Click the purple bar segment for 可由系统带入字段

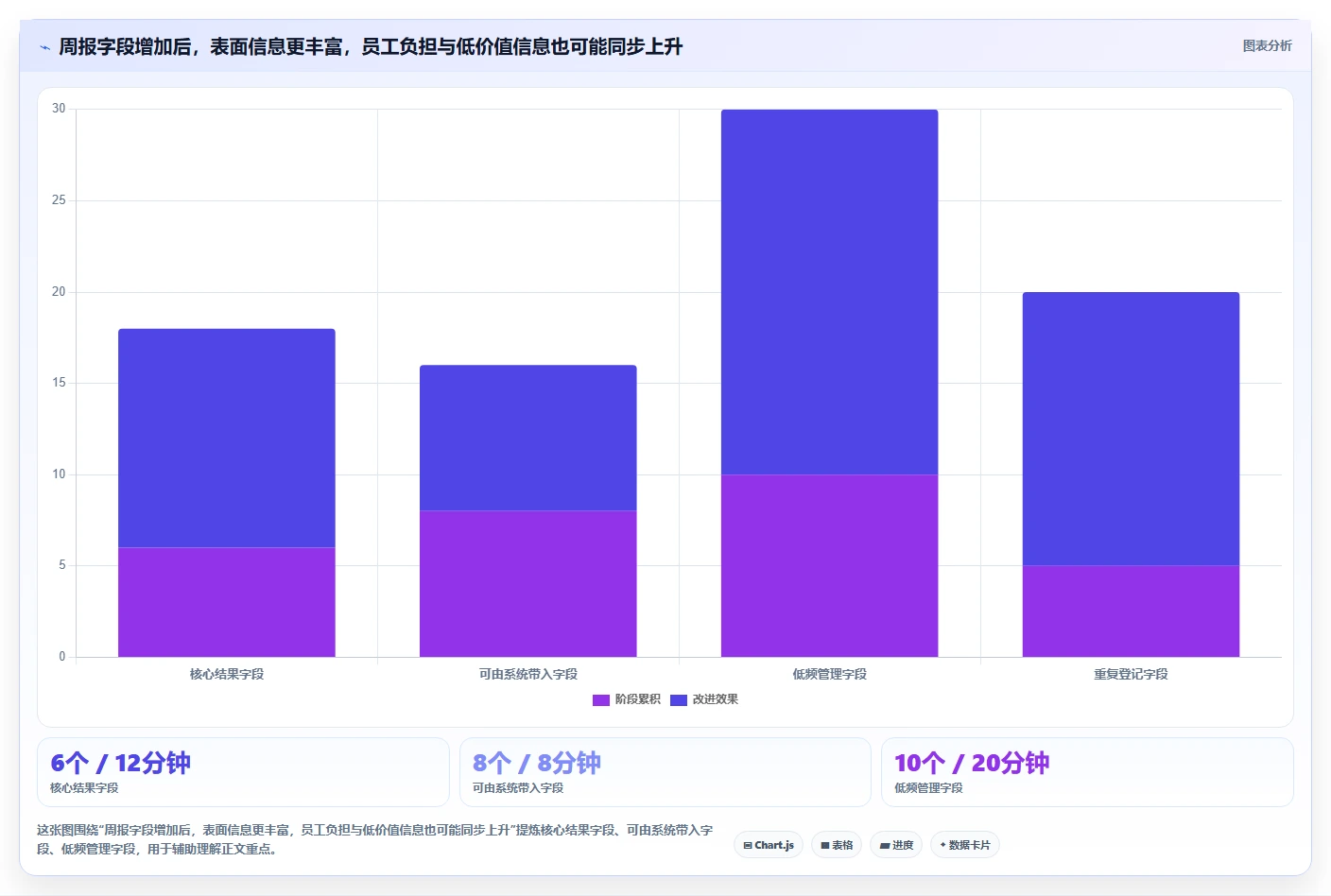(528, 584)
